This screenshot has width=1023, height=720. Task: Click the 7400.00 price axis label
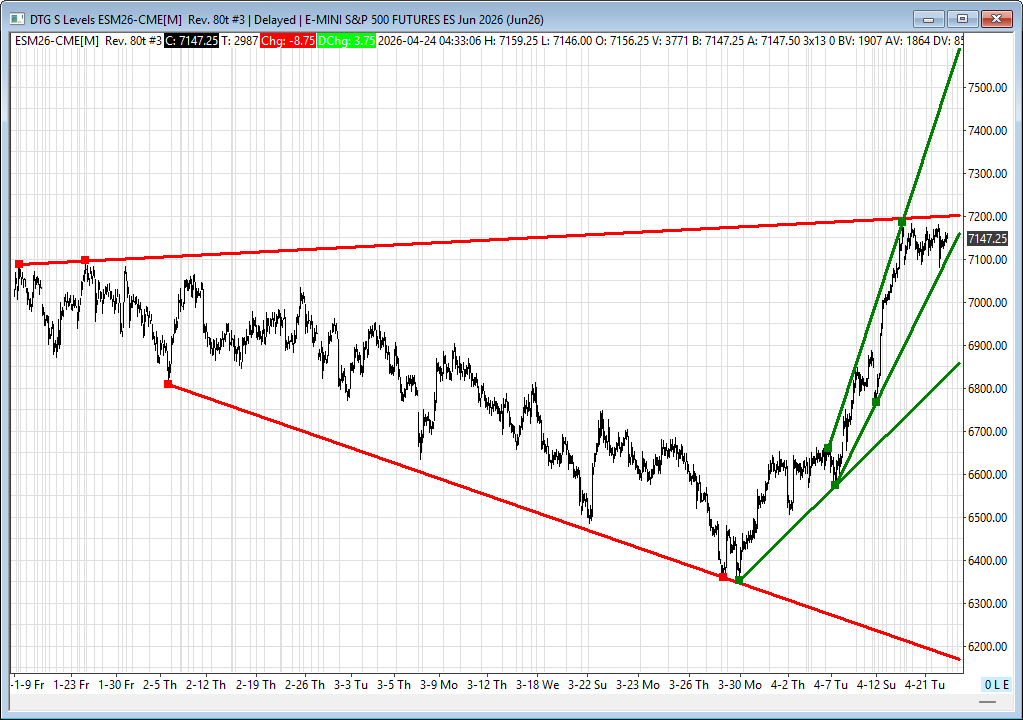987,130
